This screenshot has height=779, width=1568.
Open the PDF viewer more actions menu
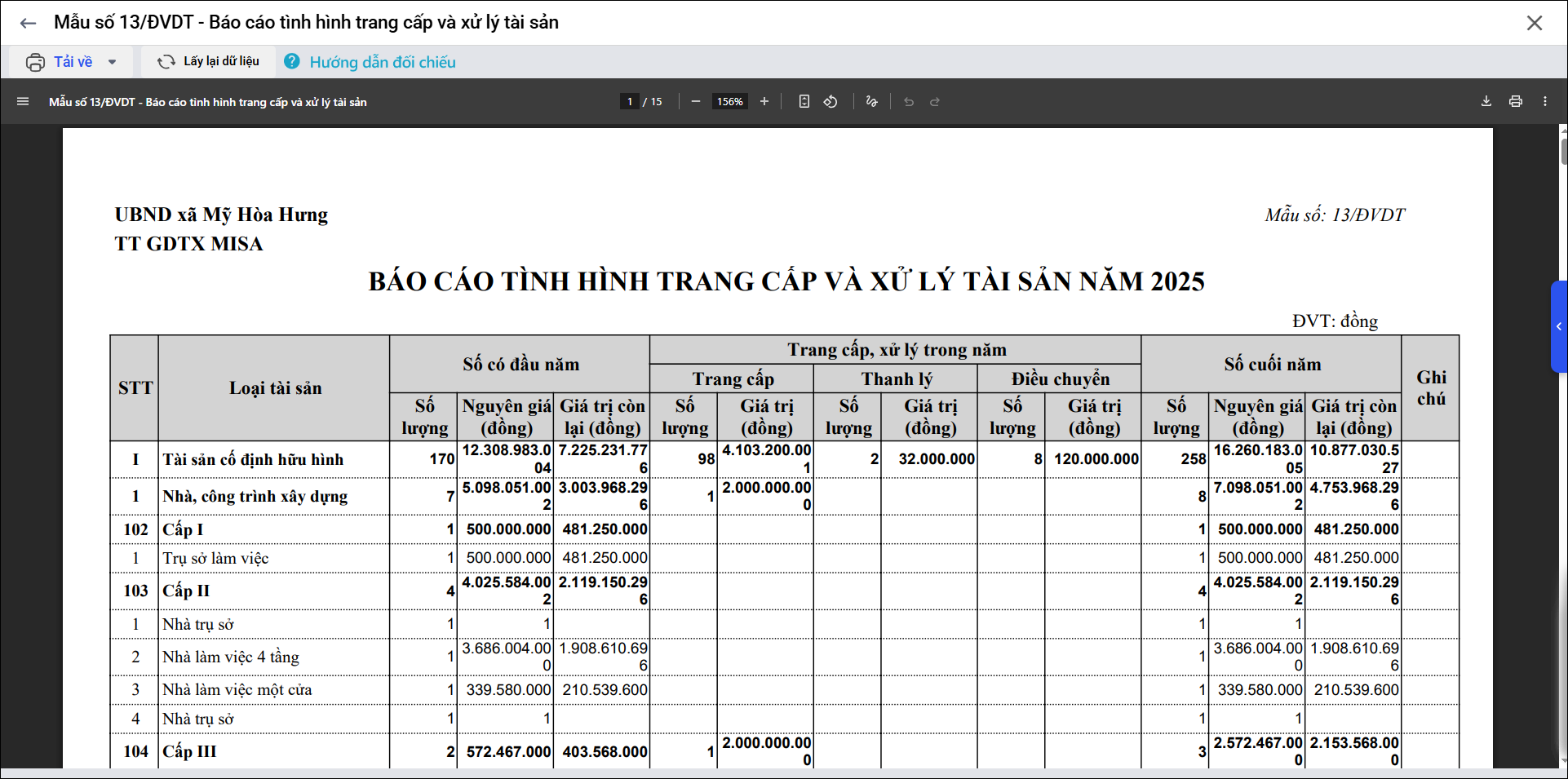click(x=1544, y=102)
